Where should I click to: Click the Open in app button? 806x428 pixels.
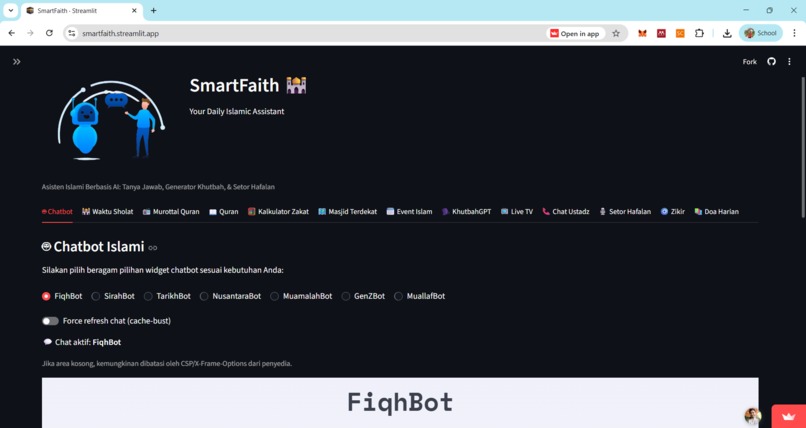pos(575,33)
